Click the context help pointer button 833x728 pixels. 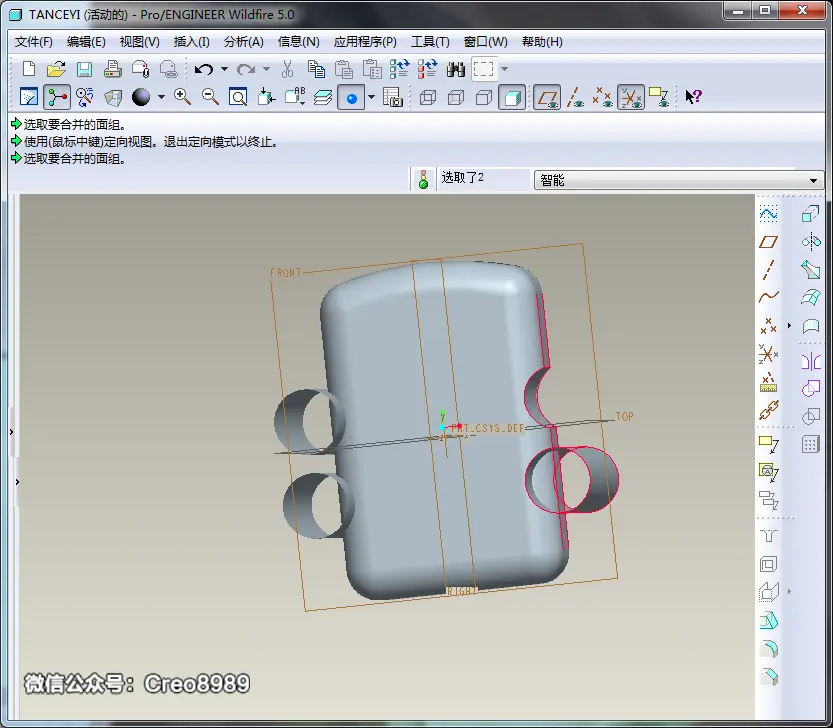tap(693, 97)
